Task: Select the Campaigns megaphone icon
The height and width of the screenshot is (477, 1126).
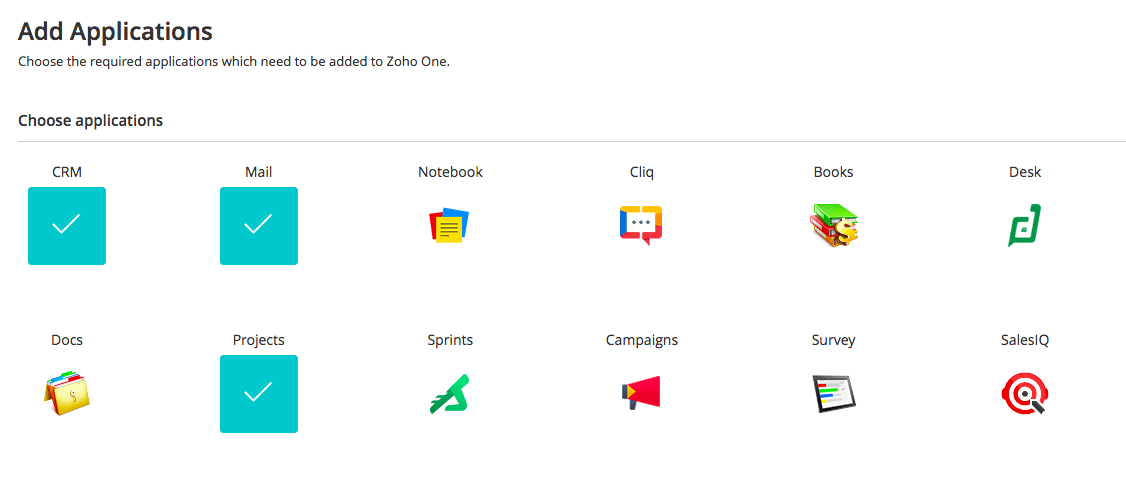Action: click(x=641, y=393)
